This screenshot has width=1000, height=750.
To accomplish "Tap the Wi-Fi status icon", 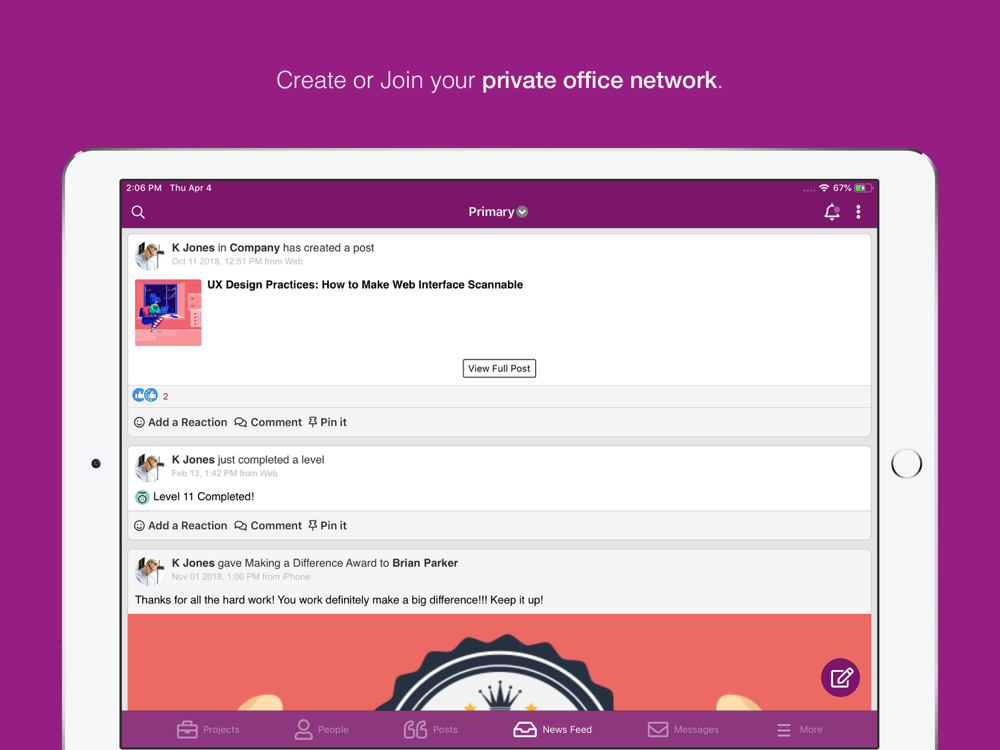I will click(824, 188).
